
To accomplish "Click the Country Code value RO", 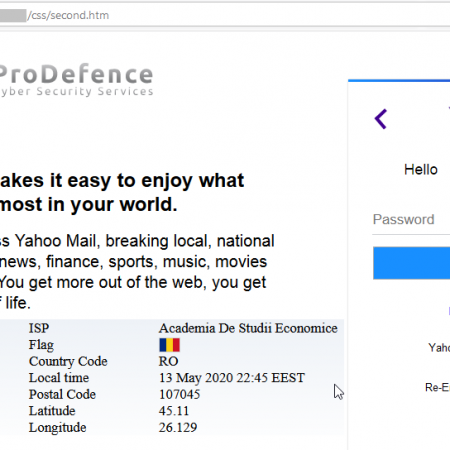I will tap(168, 361).
